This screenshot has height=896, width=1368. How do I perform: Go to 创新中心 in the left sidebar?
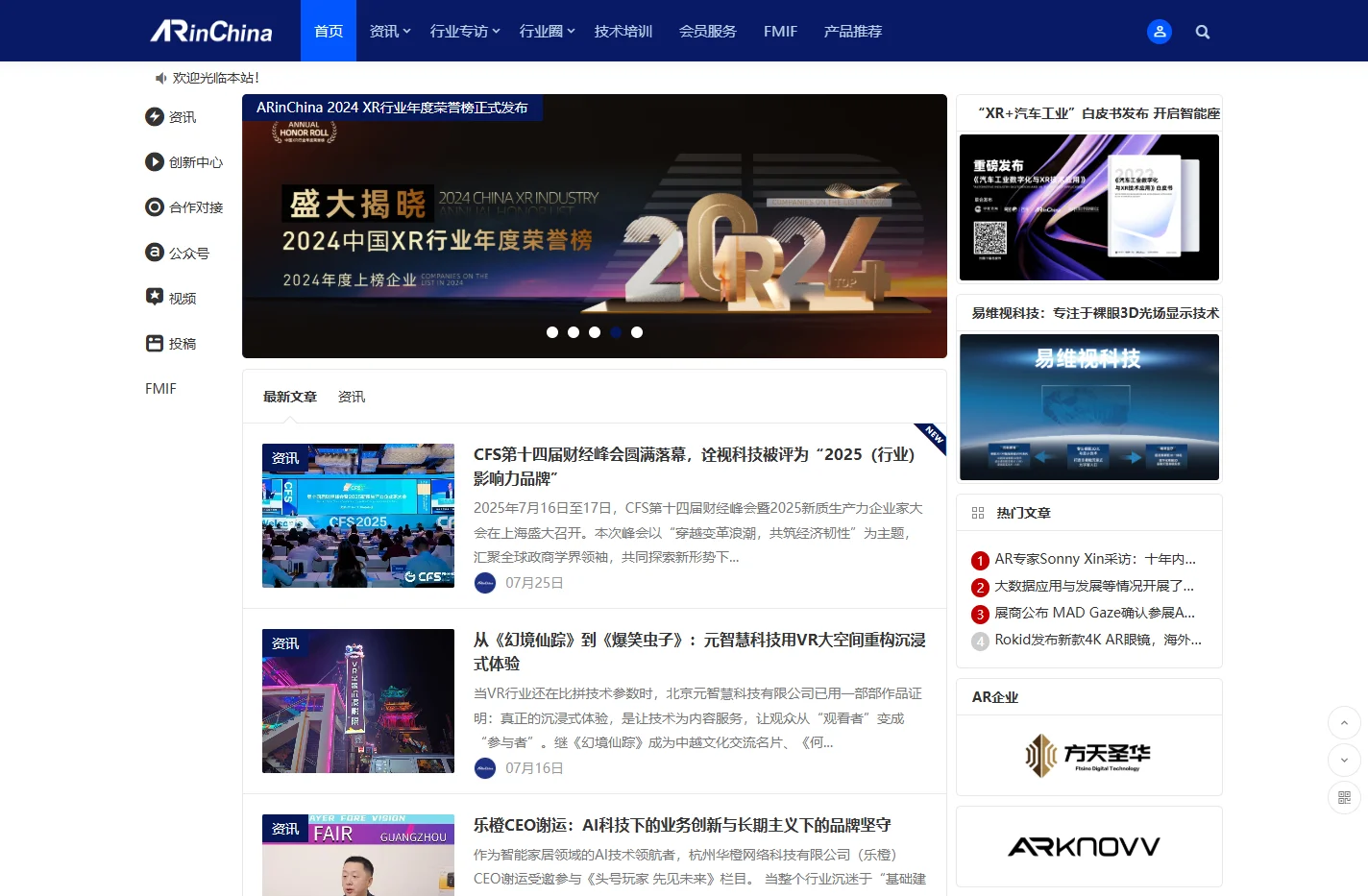click(x=183, y=162)
